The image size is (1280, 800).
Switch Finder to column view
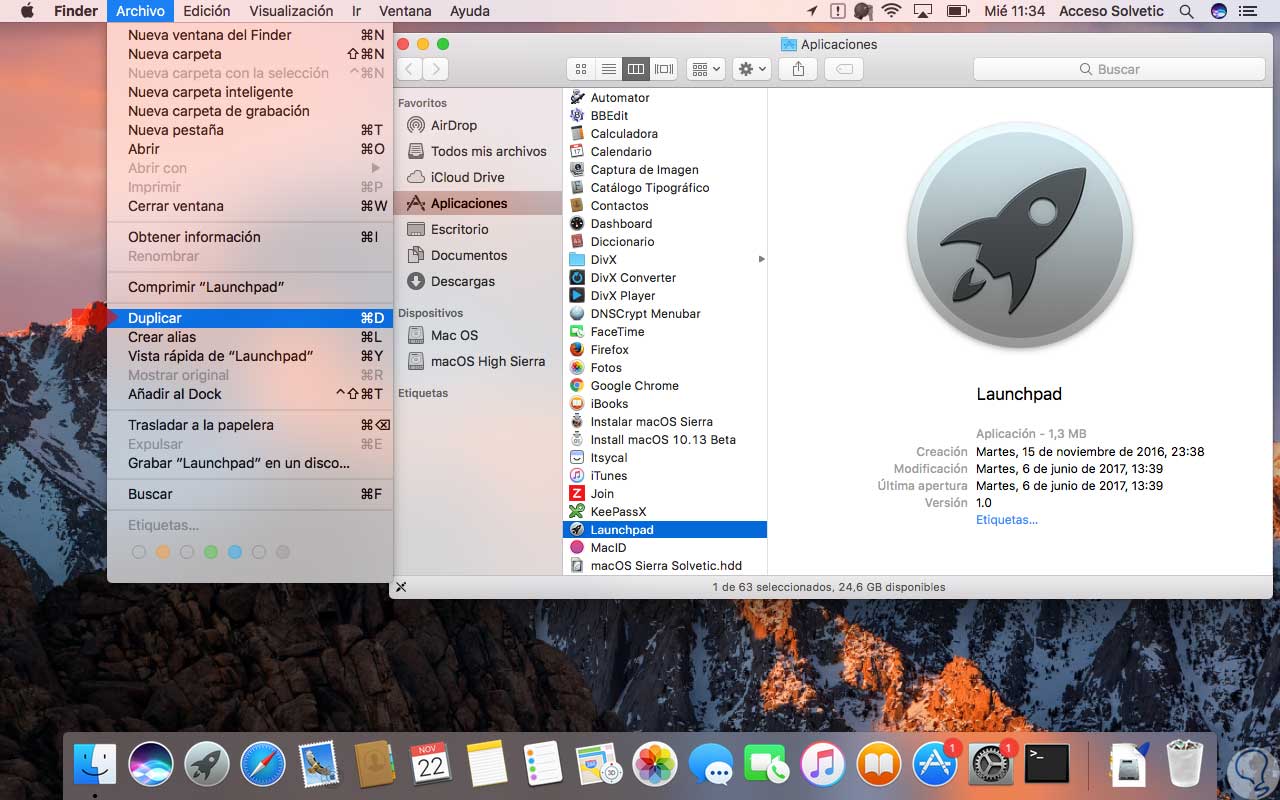(x=636, y=69)
